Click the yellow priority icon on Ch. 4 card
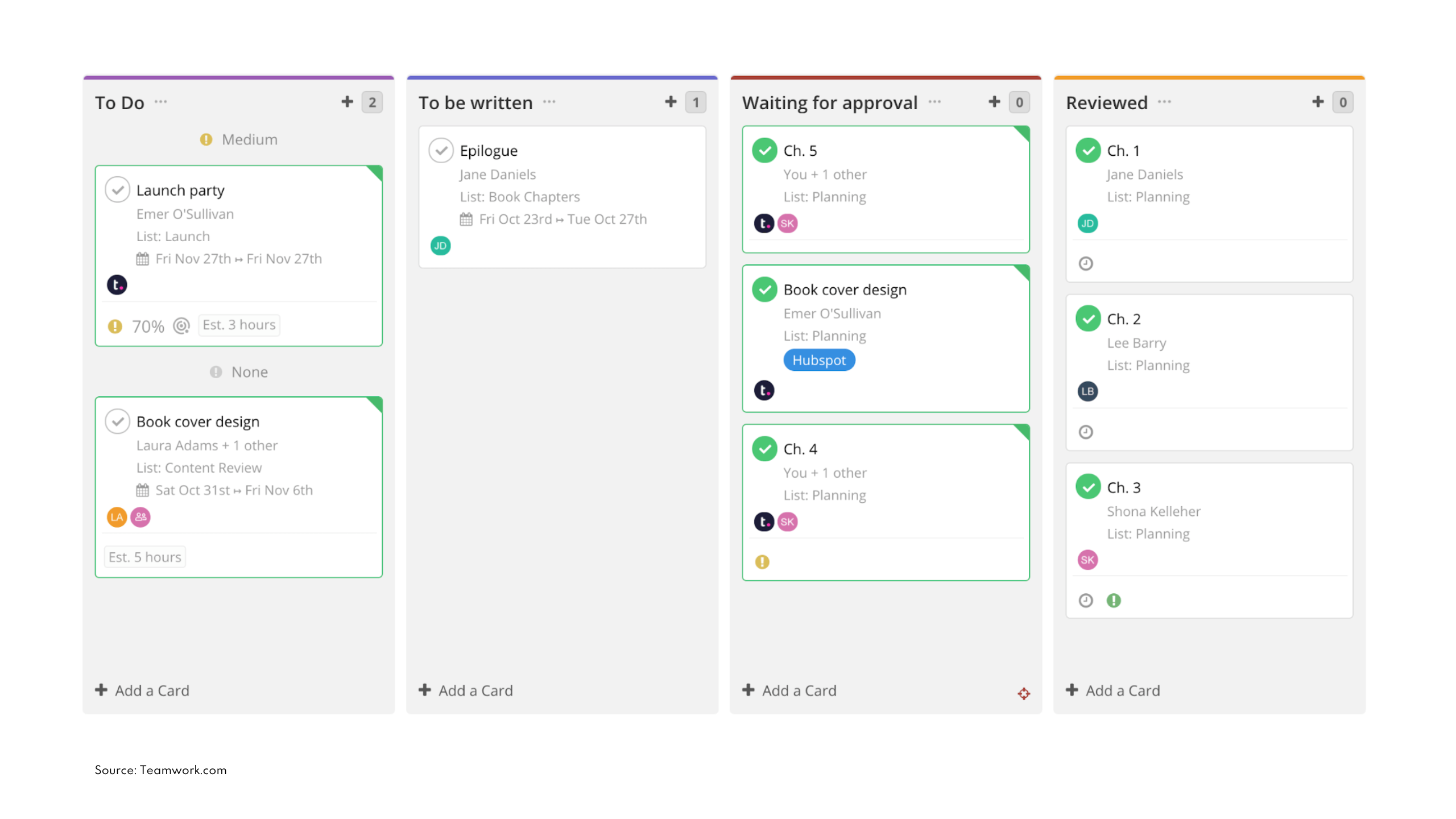 click(762, 562)
